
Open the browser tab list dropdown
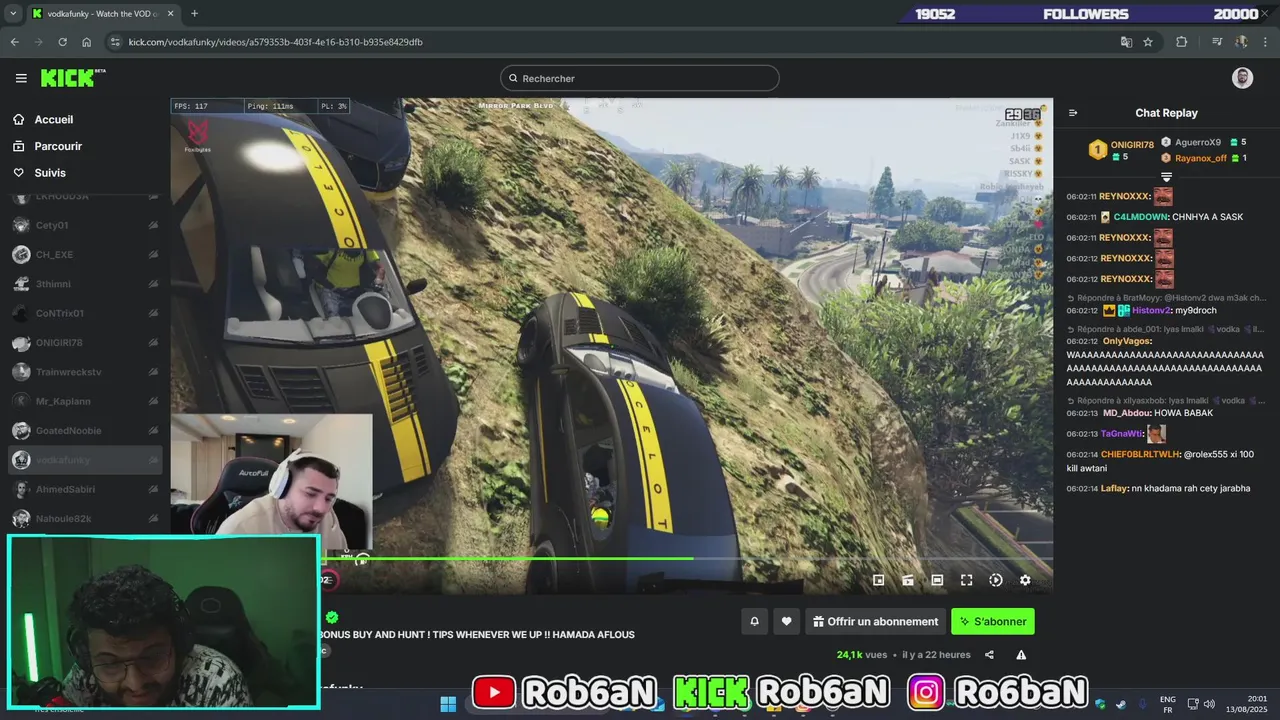13,14
